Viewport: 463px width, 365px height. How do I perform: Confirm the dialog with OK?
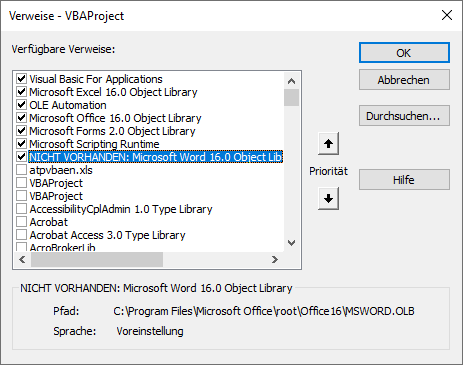pos(404,53)
